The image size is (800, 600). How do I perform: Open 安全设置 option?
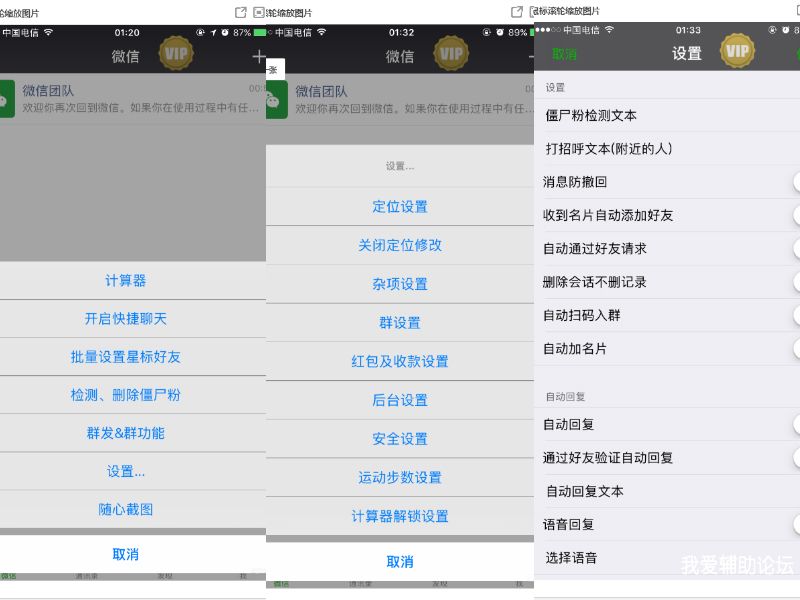click(x=400, y=439)
